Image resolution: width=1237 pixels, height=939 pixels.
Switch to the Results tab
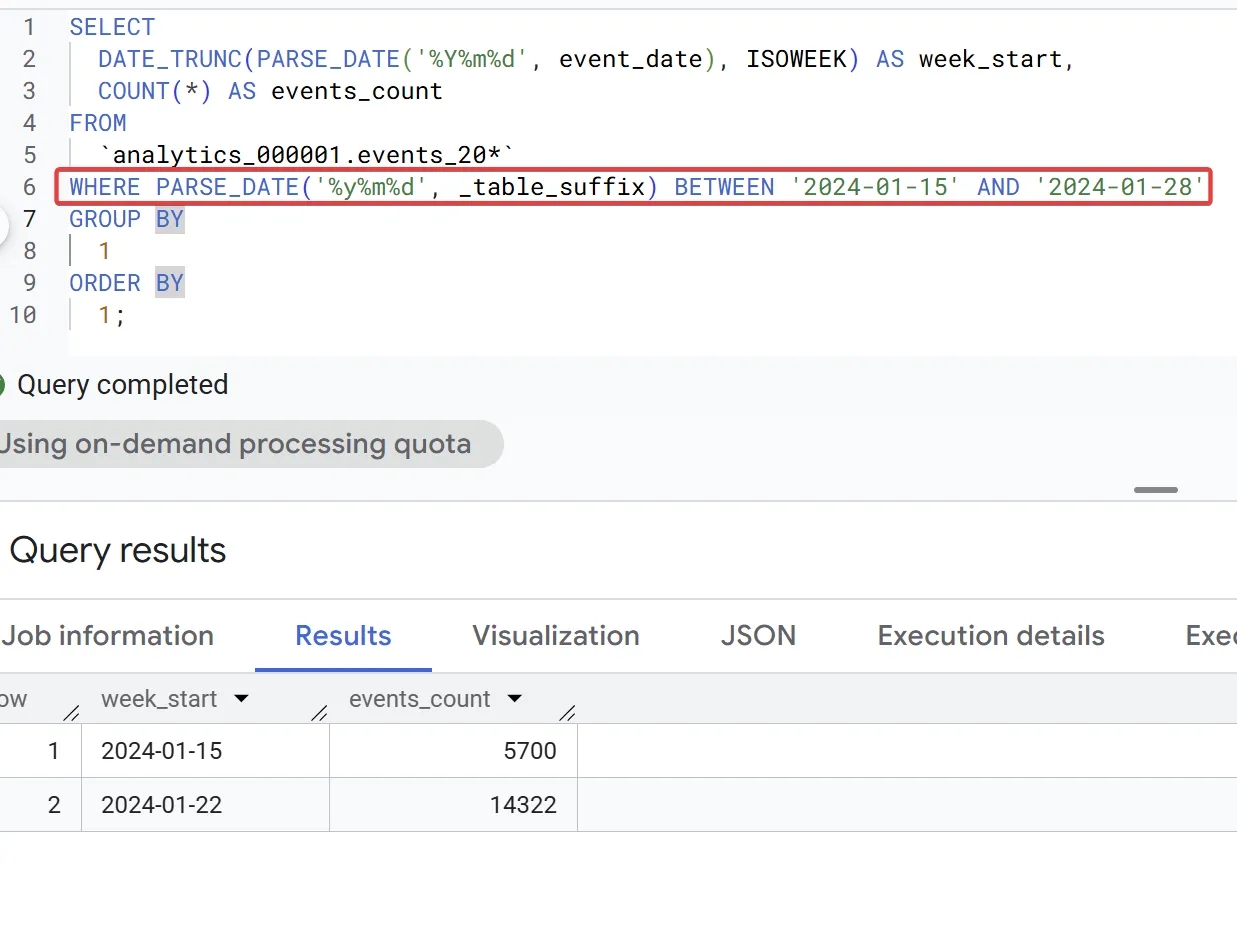click(x=343, y=636)
